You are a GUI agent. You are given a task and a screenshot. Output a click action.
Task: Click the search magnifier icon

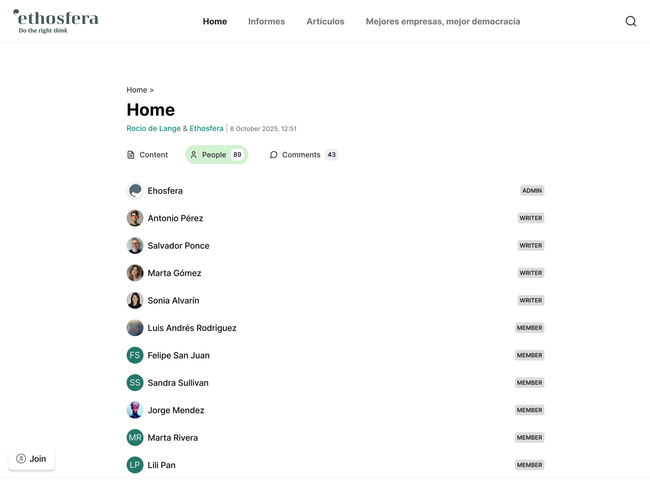630,21
